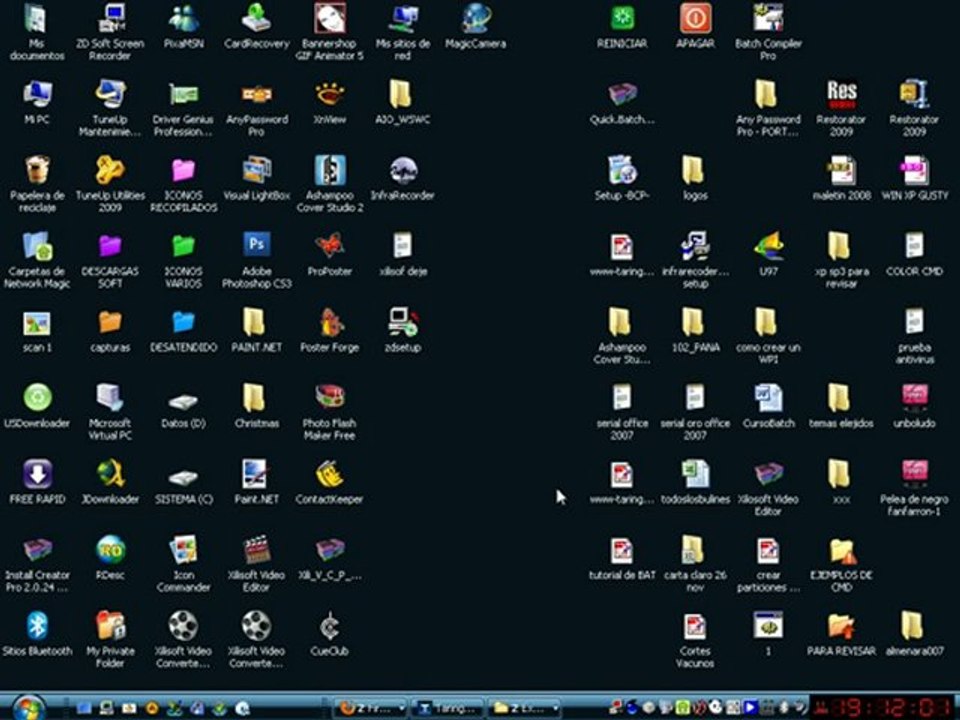Click the Windows Start orb button
Image resolution: width=960 pixels, height=720 pixels.
click(x=28, y=708)
